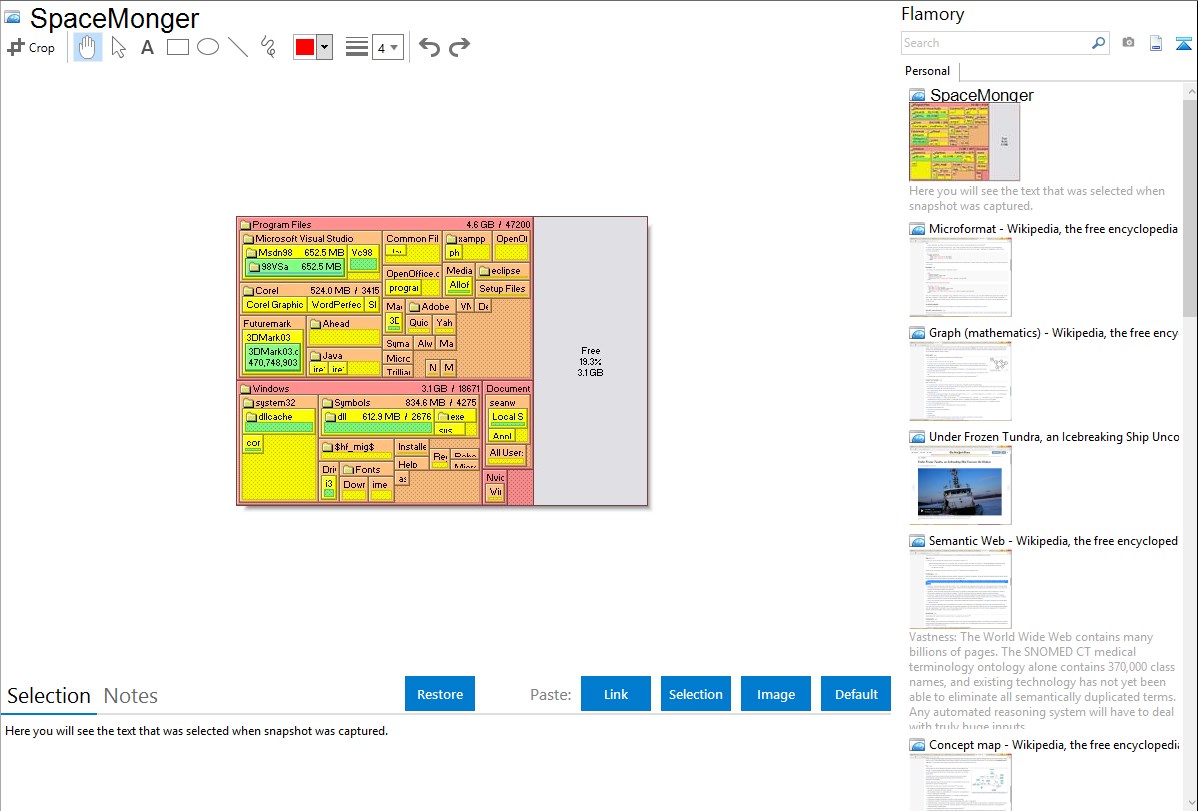1198x811 pixels.
Task: Click in the Flamory search field
Action: 995,43
